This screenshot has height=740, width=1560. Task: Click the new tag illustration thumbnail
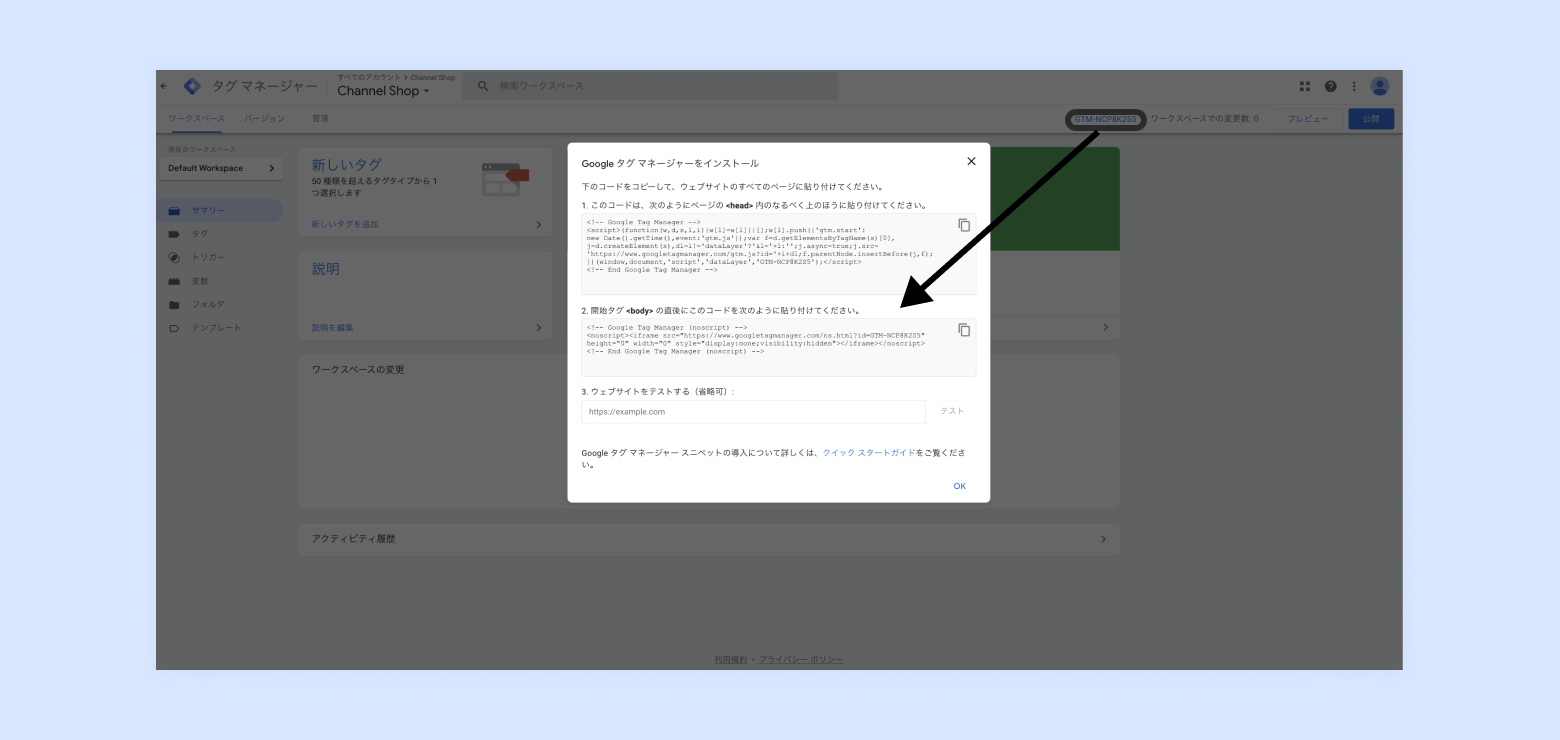coord(505,179)
